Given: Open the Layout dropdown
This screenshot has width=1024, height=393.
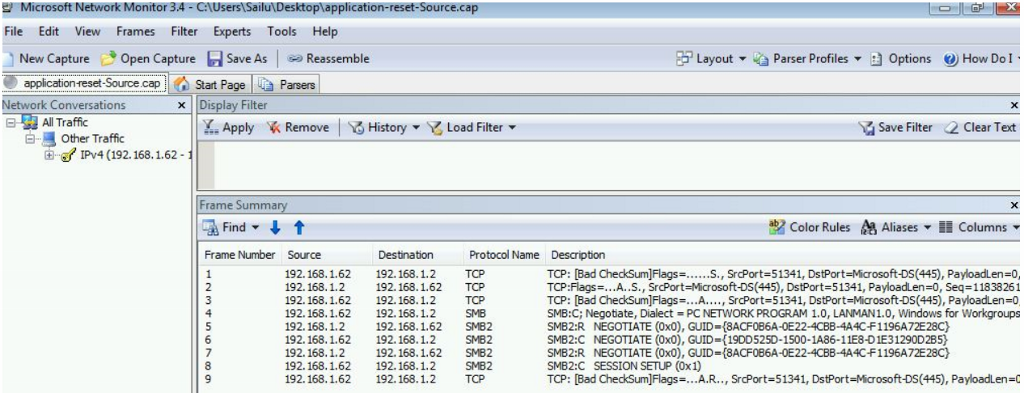Looking at the screenshot, I should coord(711,59).
